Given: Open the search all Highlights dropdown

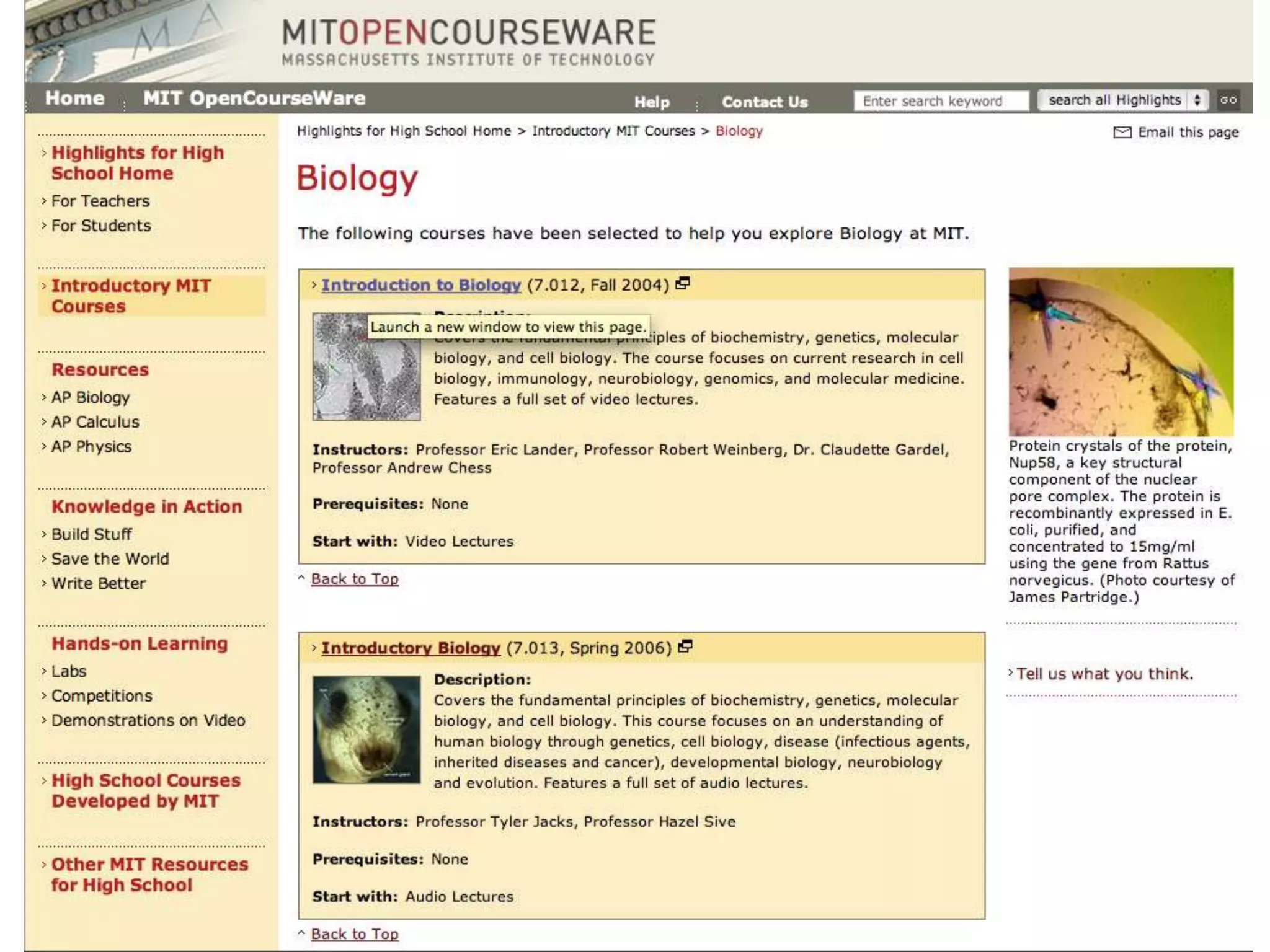Looking at the screenshot, I should coord(1124,100).
